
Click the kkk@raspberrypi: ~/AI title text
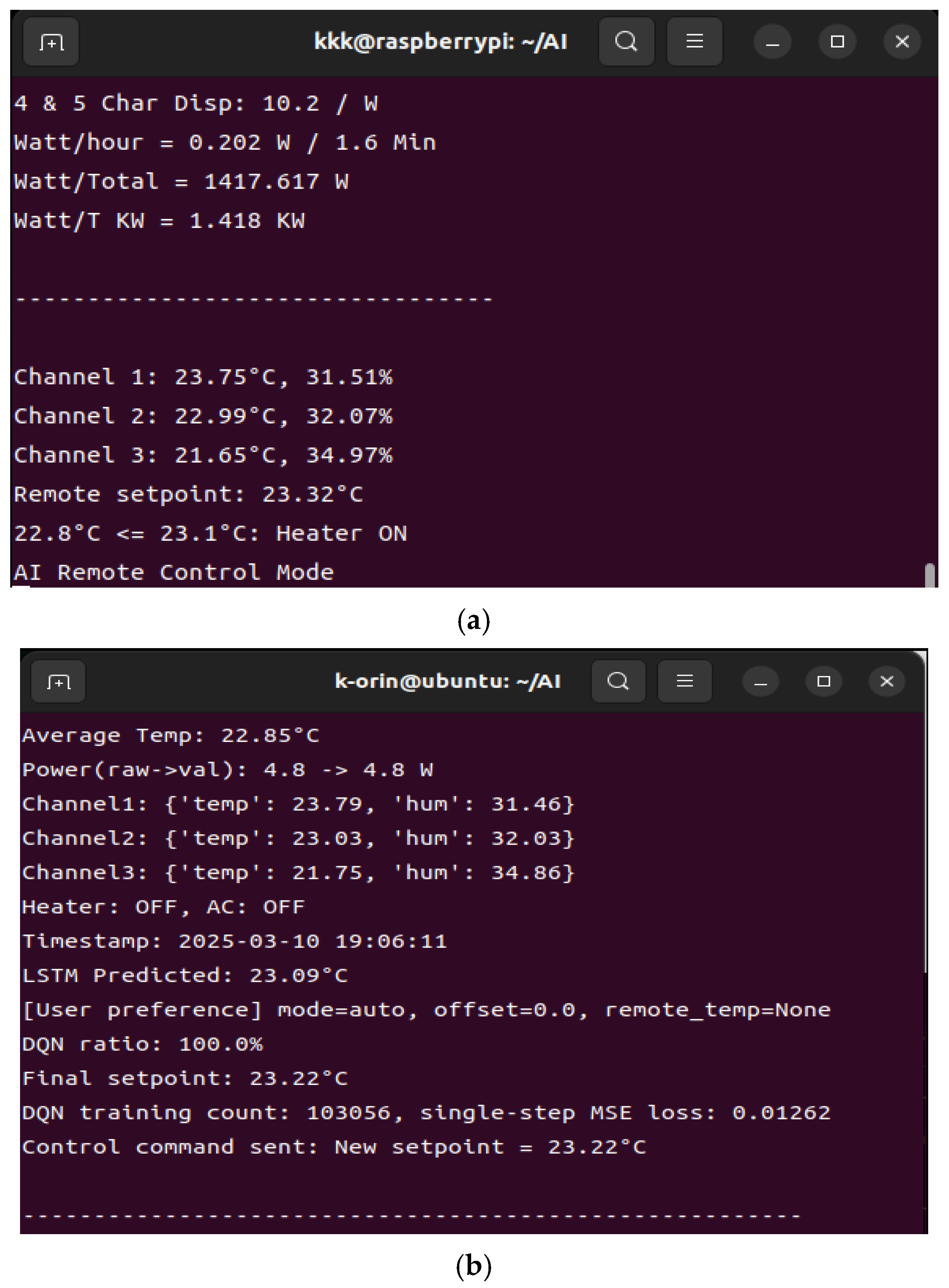(441, 42)
